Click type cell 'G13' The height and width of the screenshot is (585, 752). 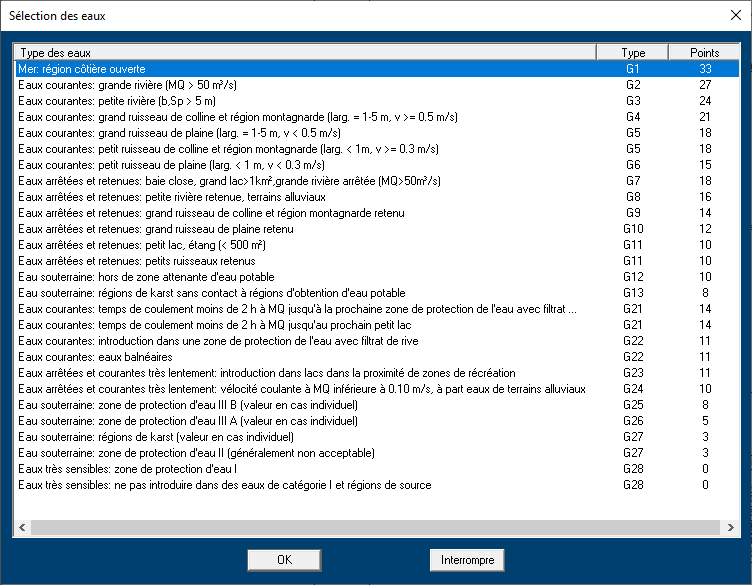[x=633, y=292]
